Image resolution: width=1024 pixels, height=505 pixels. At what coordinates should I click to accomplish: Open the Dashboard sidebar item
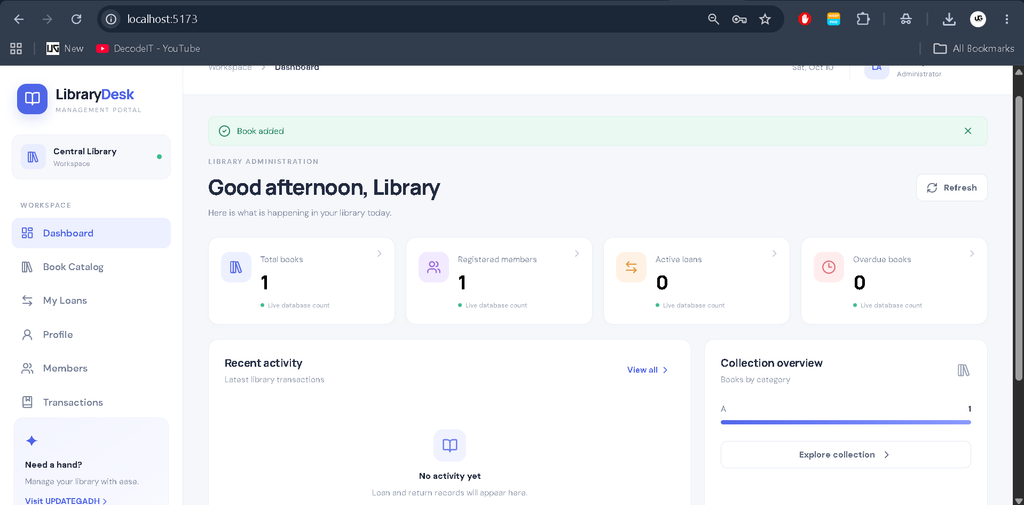click(91, 233)
